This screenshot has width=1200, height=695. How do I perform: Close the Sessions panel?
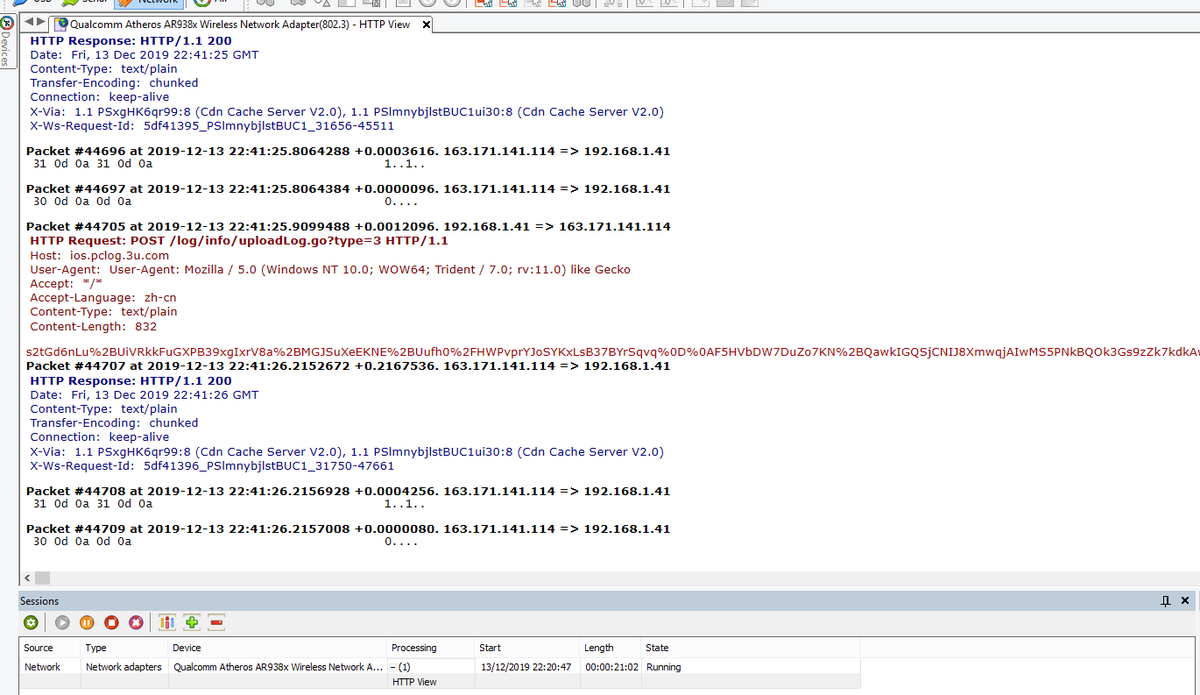[1185, 601]
